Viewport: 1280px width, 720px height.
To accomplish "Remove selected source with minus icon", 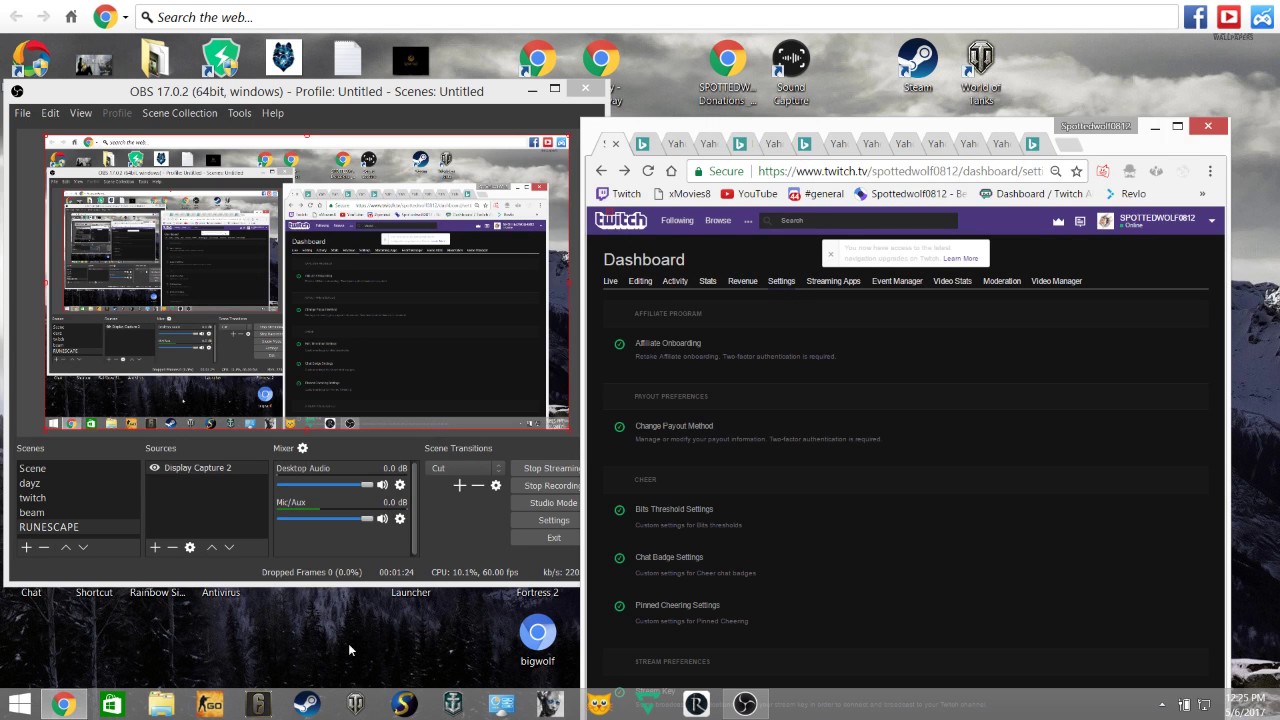I will point(172,547).
